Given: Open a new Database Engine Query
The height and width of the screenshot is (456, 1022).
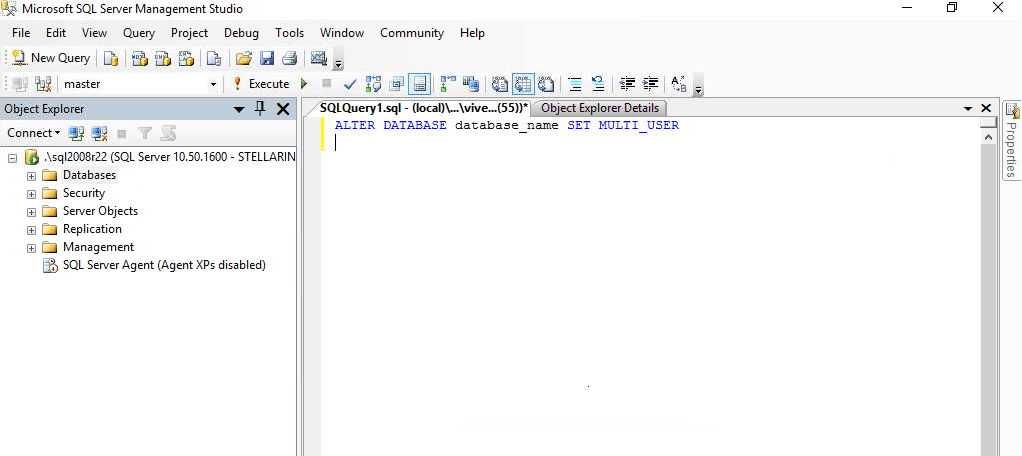Looking at the screenshot, I should [x=111, y=58].
